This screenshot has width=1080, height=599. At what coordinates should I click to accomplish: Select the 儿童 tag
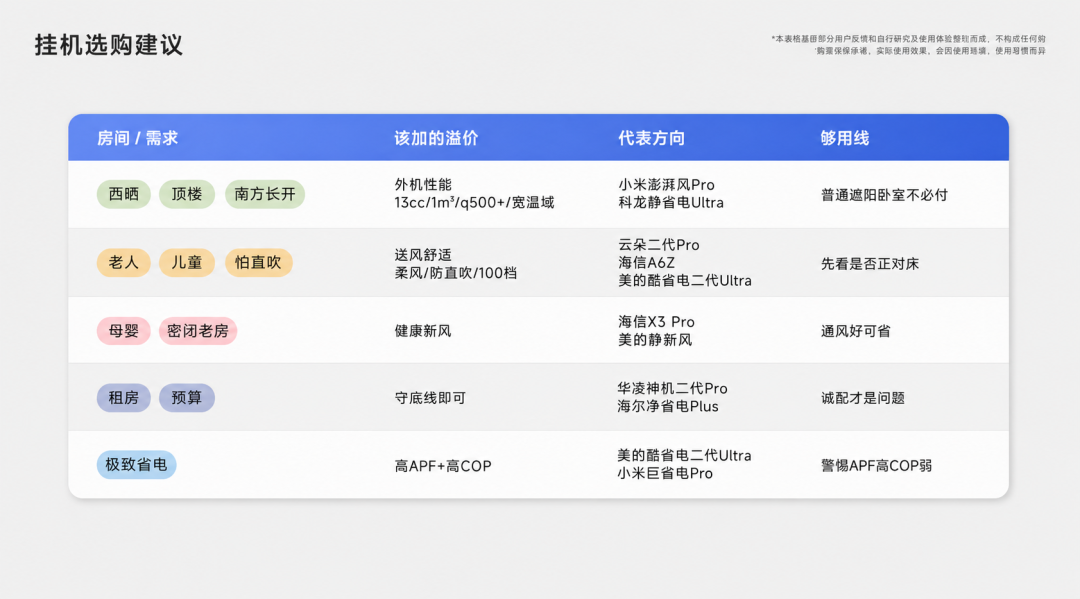187,262
